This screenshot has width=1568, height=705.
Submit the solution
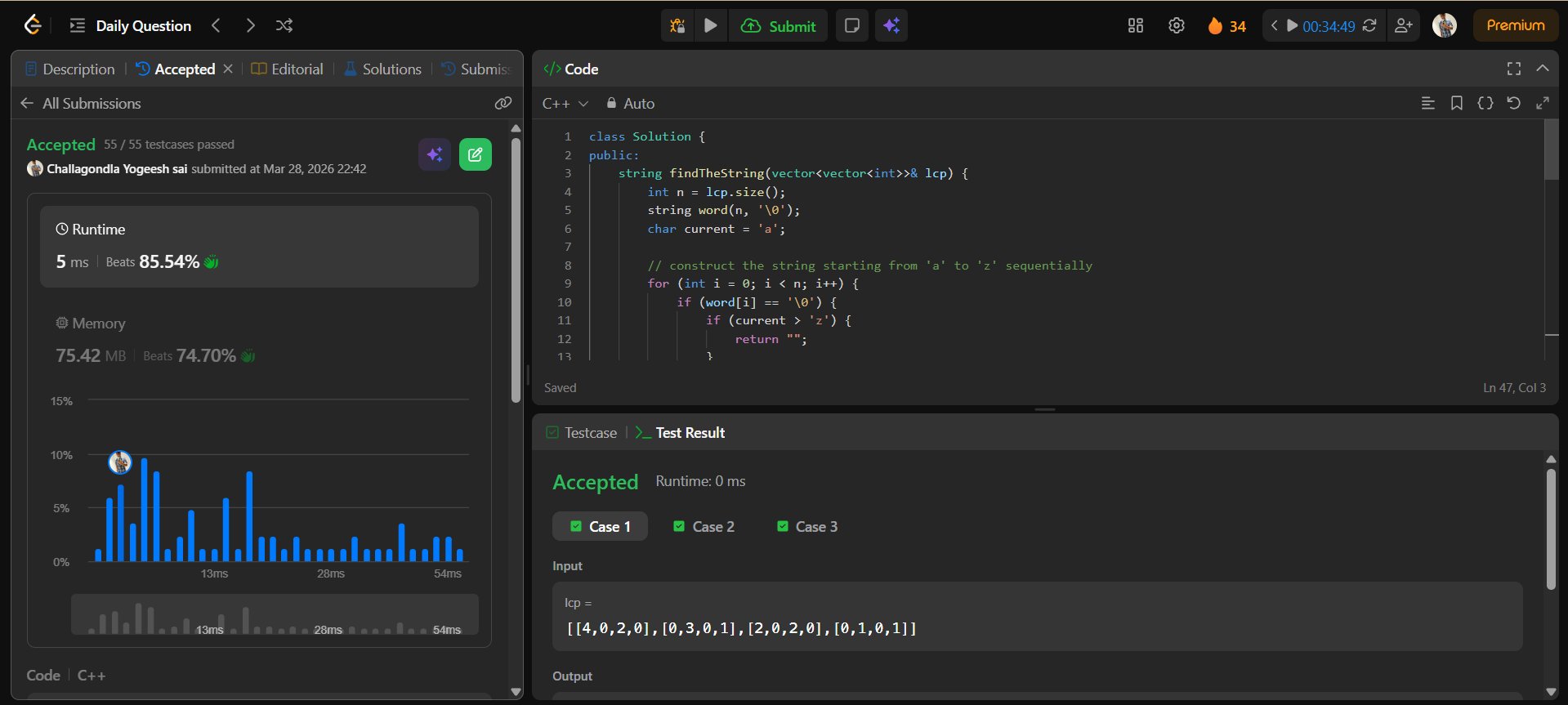click(779, 26)
